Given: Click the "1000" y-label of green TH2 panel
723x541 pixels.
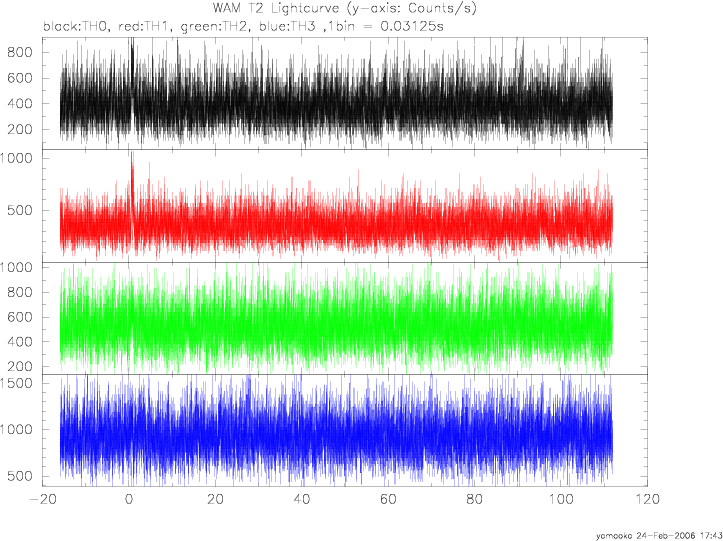Looking at the screenshot, I should pos(16,268).
